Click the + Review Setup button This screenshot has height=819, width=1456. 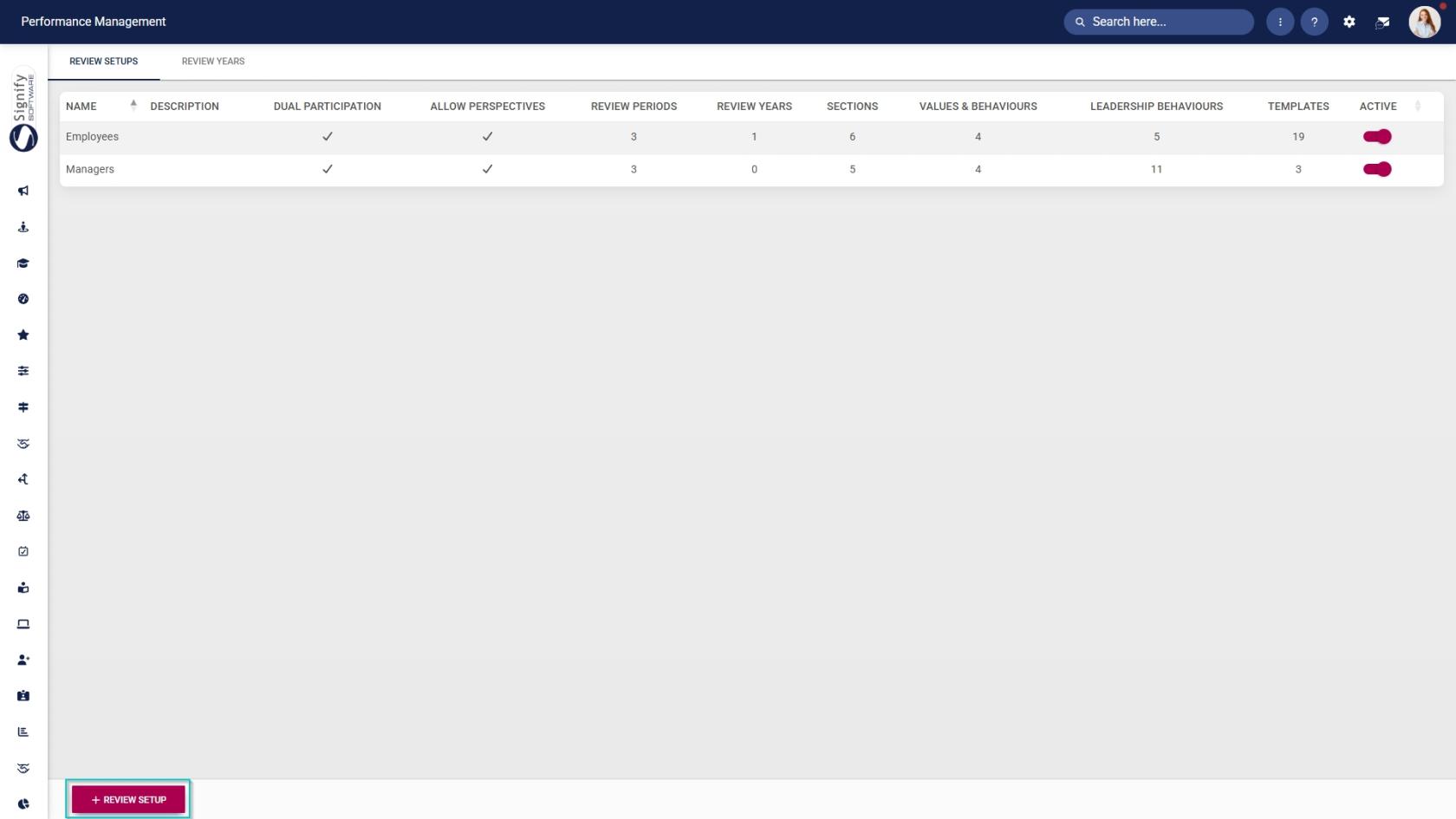[128, 800]
